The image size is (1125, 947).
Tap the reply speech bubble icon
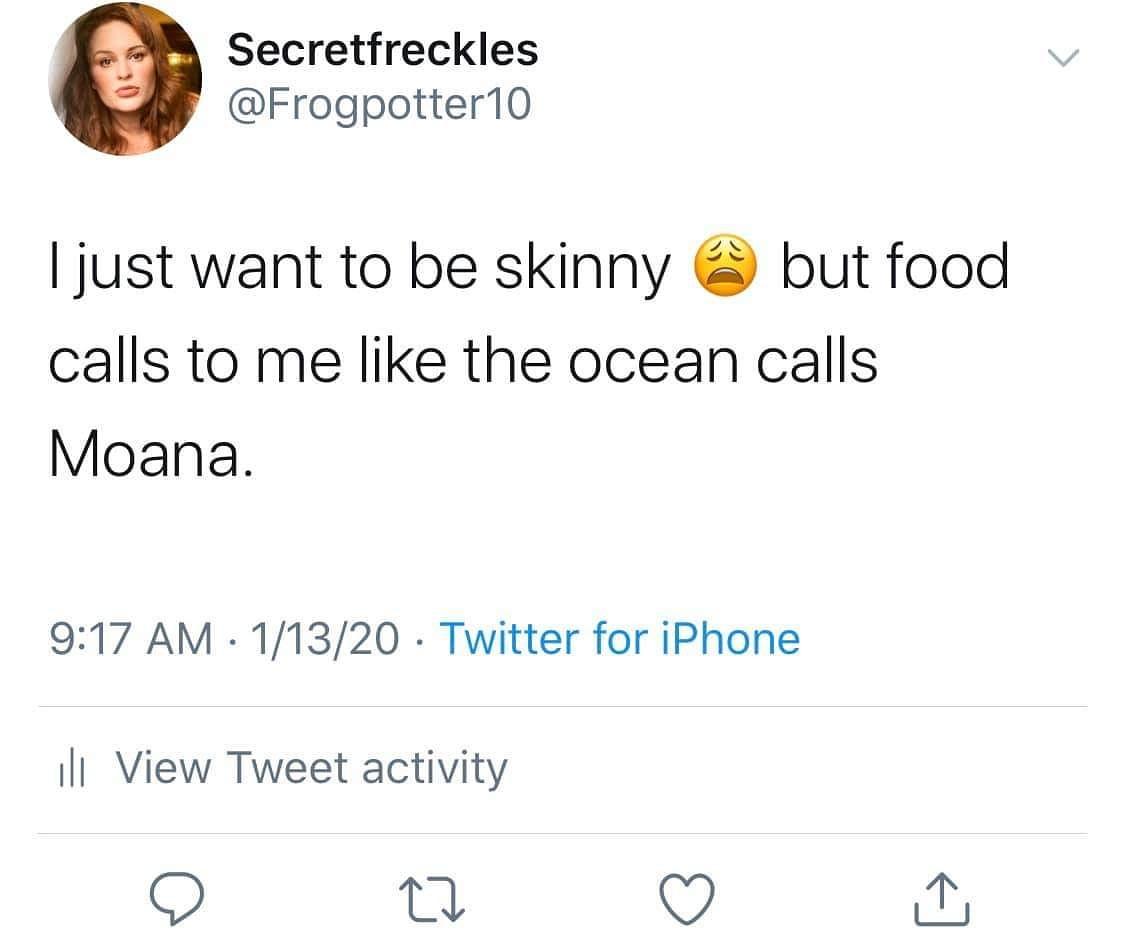pos(177,896)
